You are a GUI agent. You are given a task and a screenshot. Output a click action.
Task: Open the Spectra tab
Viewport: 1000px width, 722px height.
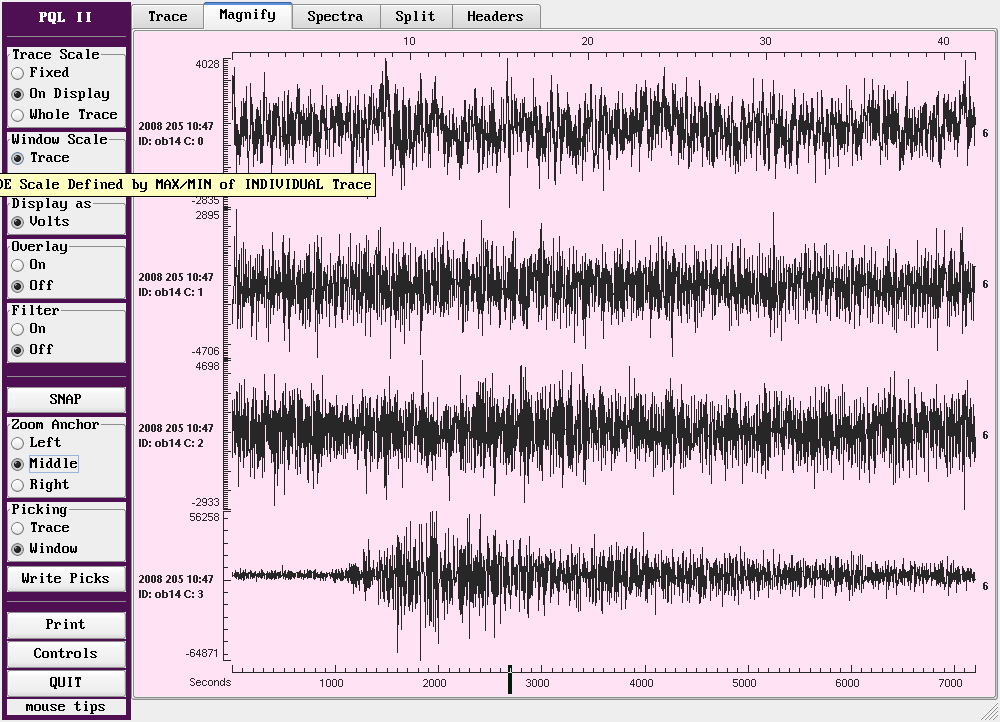pyautogui.click(x=335, y=16)
